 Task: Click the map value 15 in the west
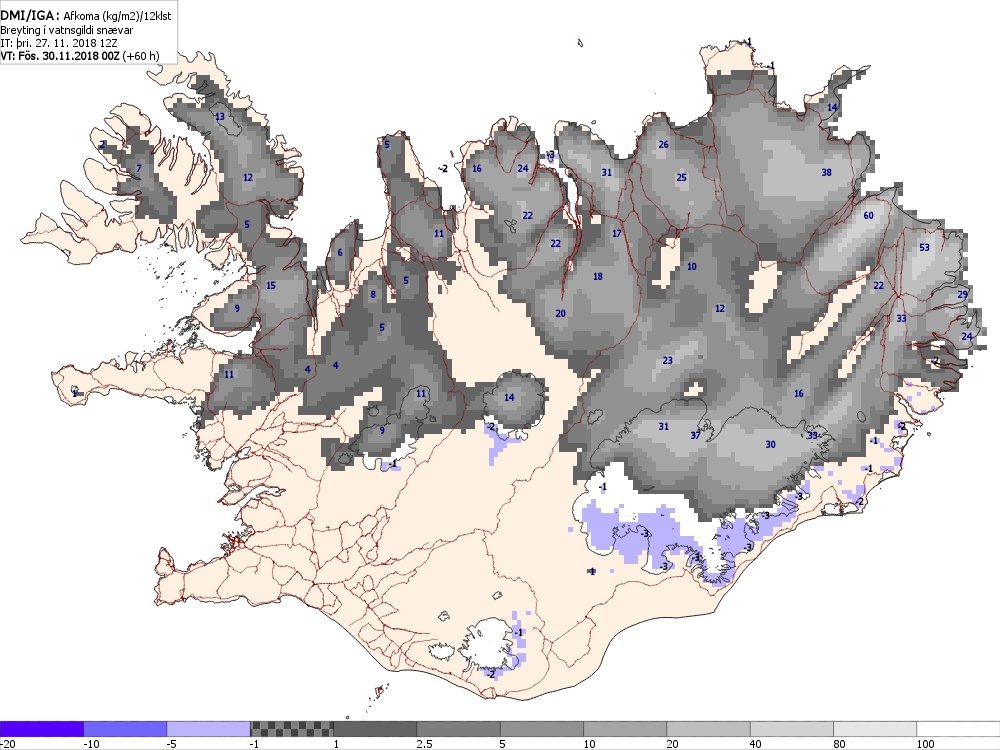pos(271,286)
